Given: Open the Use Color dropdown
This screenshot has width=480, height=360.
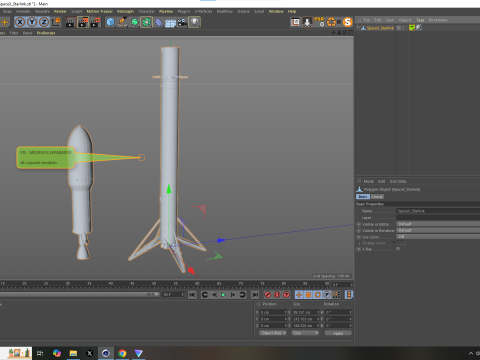Looking at the screenshot, I should point(438,237).
